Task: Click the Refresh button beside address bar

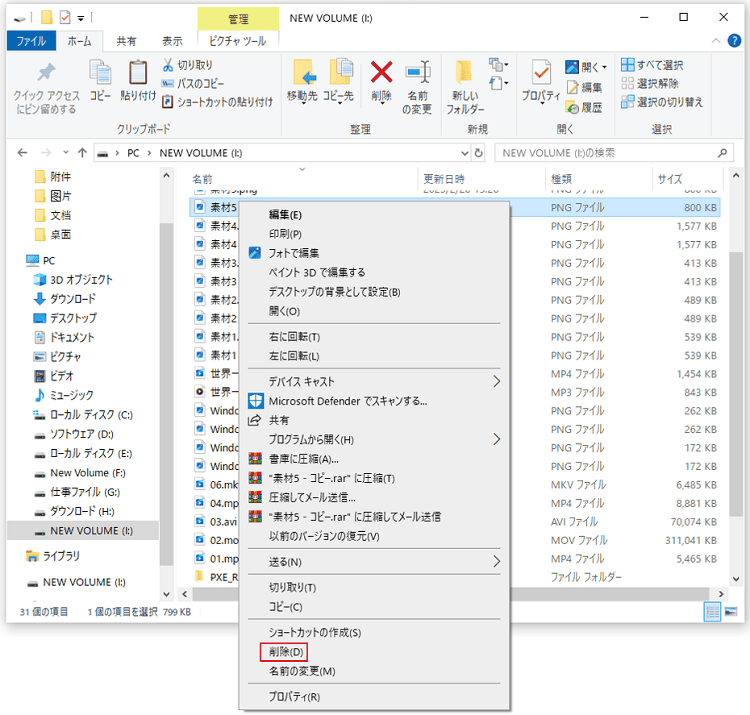Action: click(479, 153)
